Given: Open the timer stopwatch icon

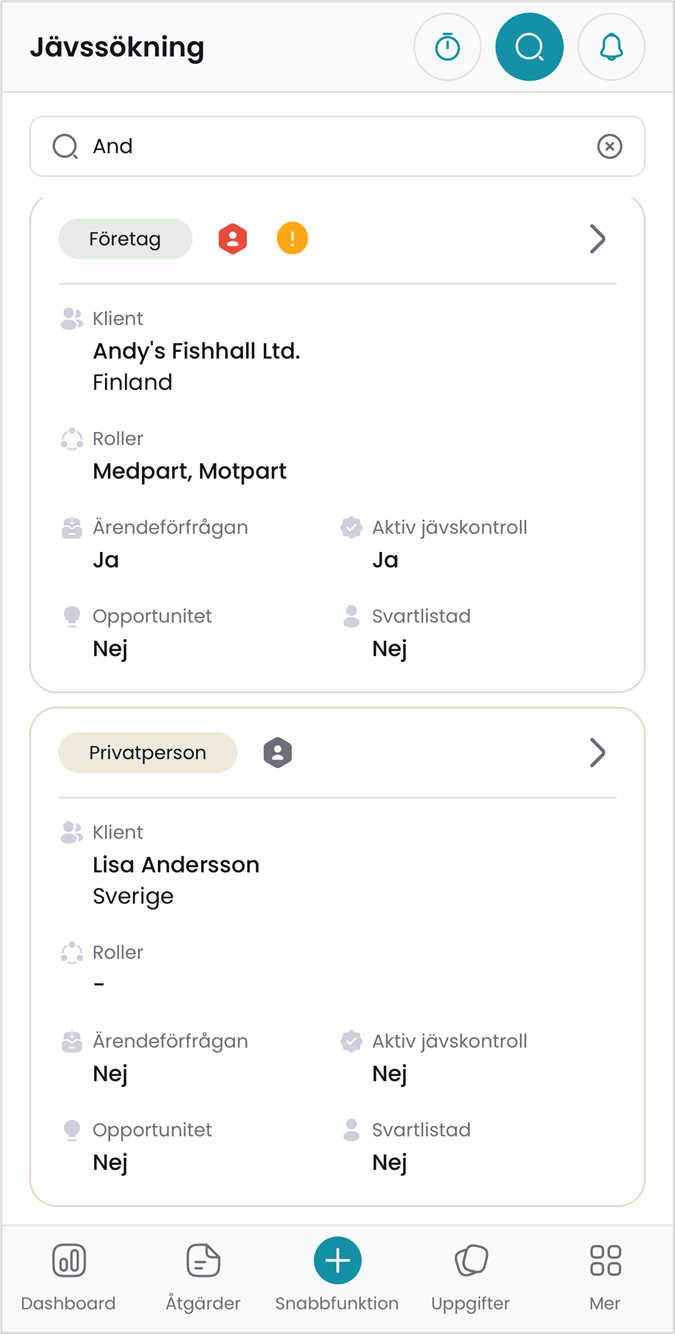Looking at the screenshot, I should tap(448, 47).
